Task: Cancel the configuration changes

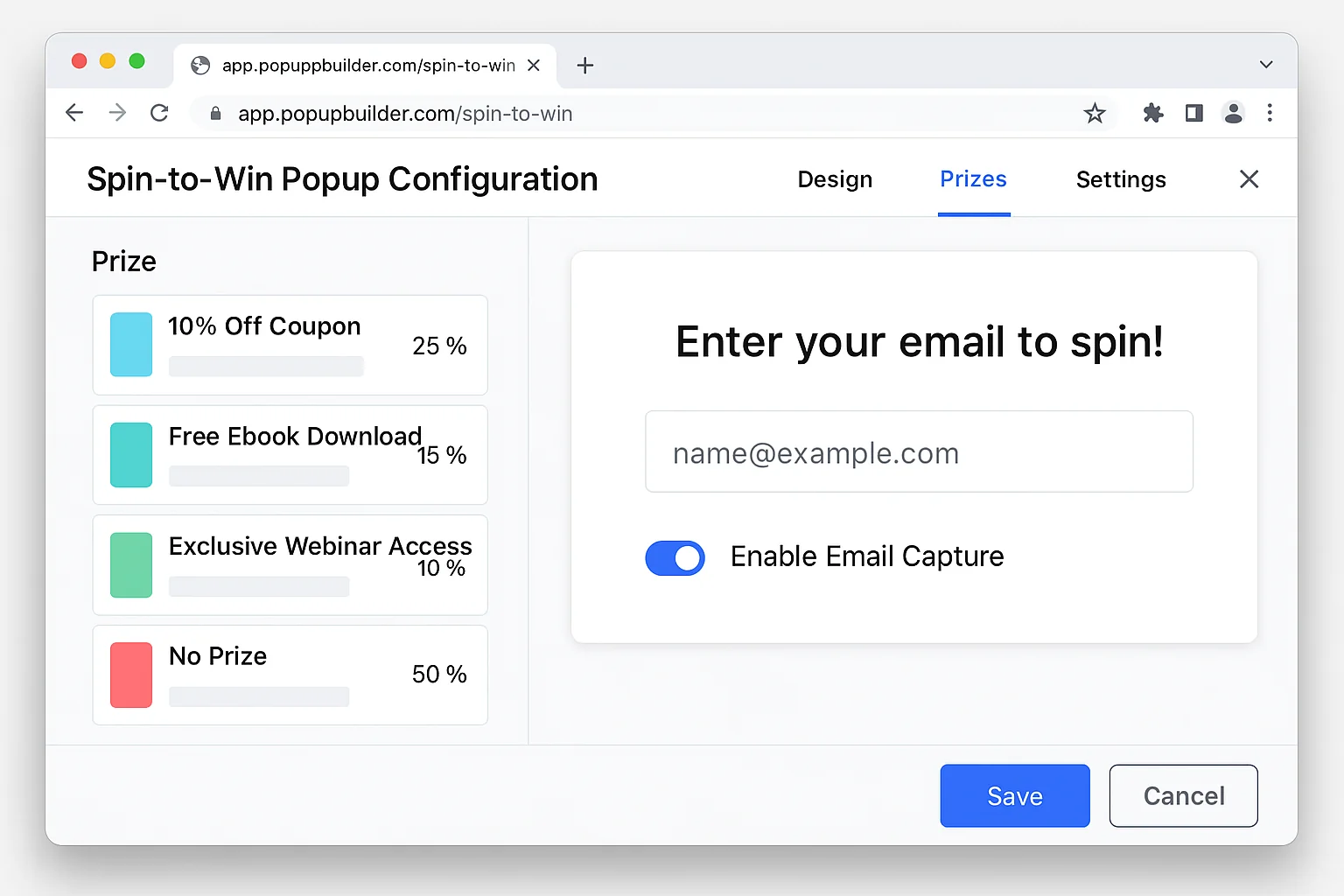Action: point(1183,795)
